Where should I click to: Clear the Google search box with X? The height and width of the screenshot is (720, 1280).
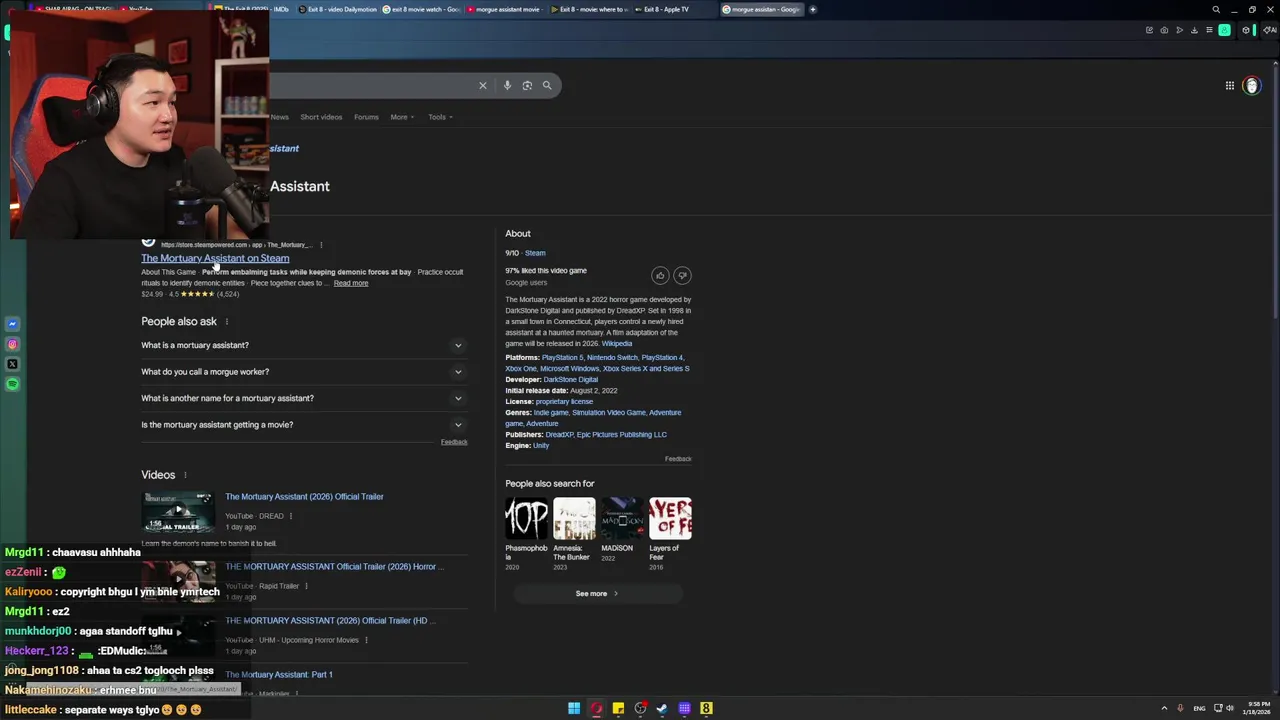483,85
